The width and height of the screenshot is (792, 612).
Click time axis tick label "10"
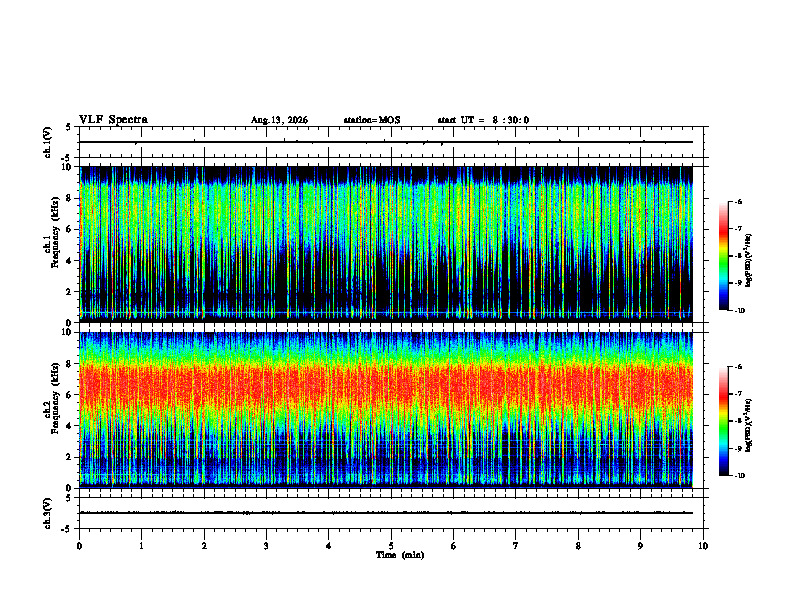703,546
